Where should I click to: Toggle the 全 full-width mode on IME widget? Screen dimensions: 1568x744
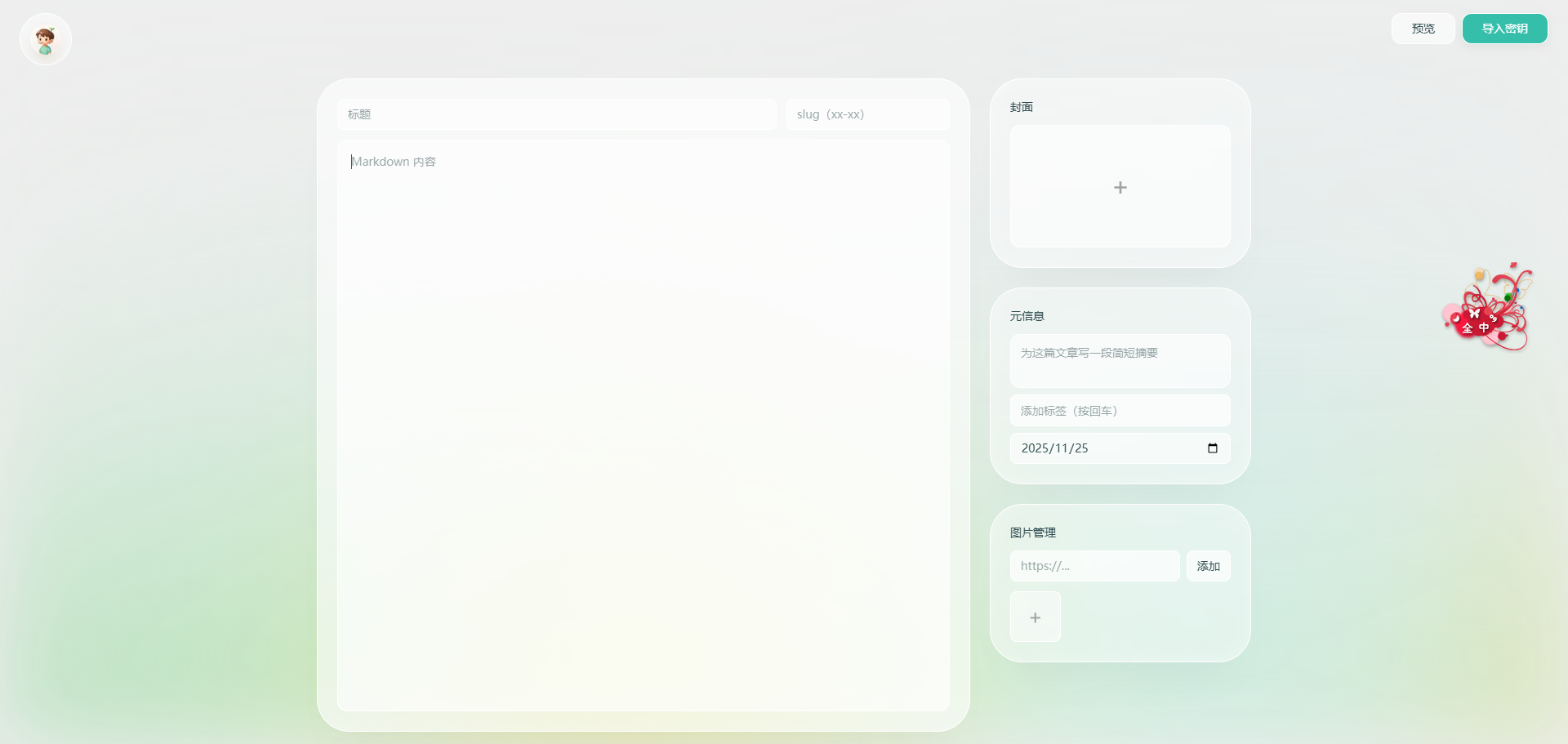(x=1468, y=328)
